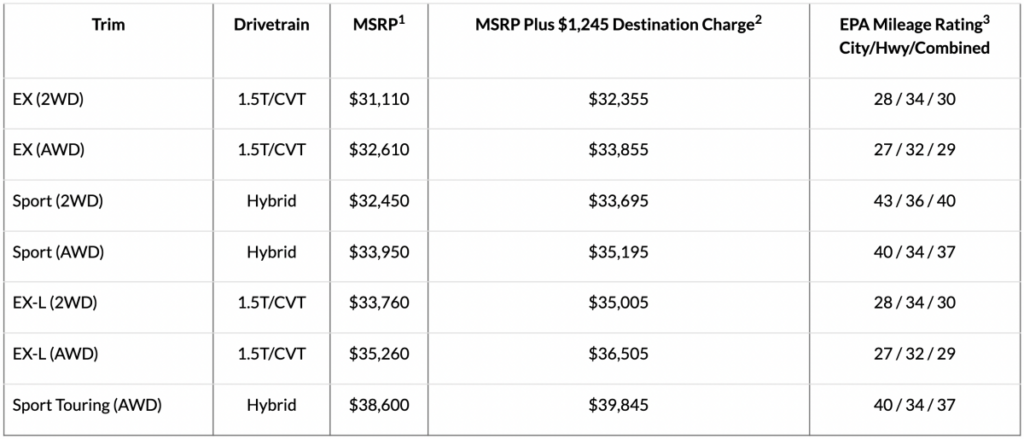Select the $36,505 destination price

click(618, 354)
